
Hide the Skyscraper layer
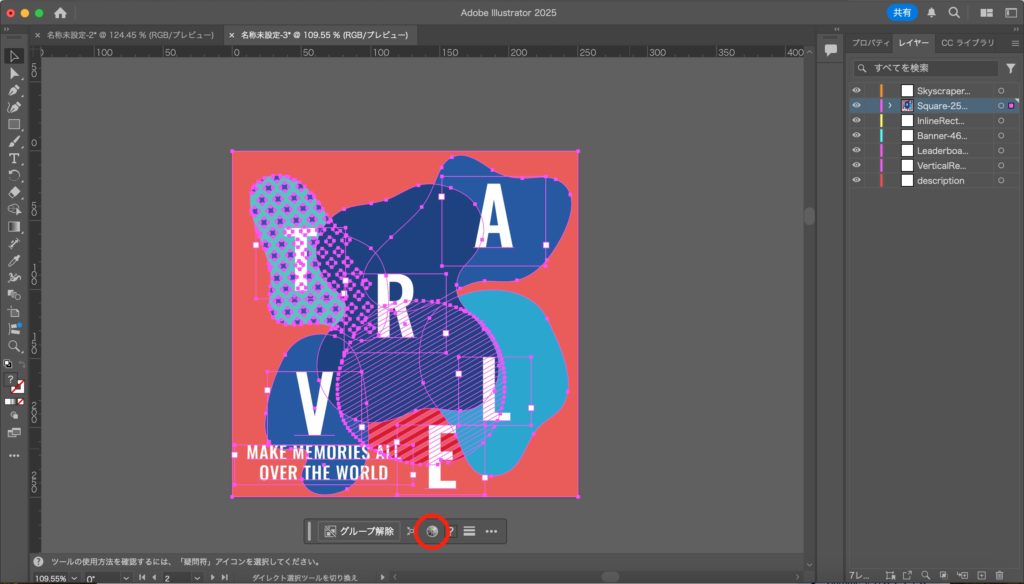(x=856, y=91)
